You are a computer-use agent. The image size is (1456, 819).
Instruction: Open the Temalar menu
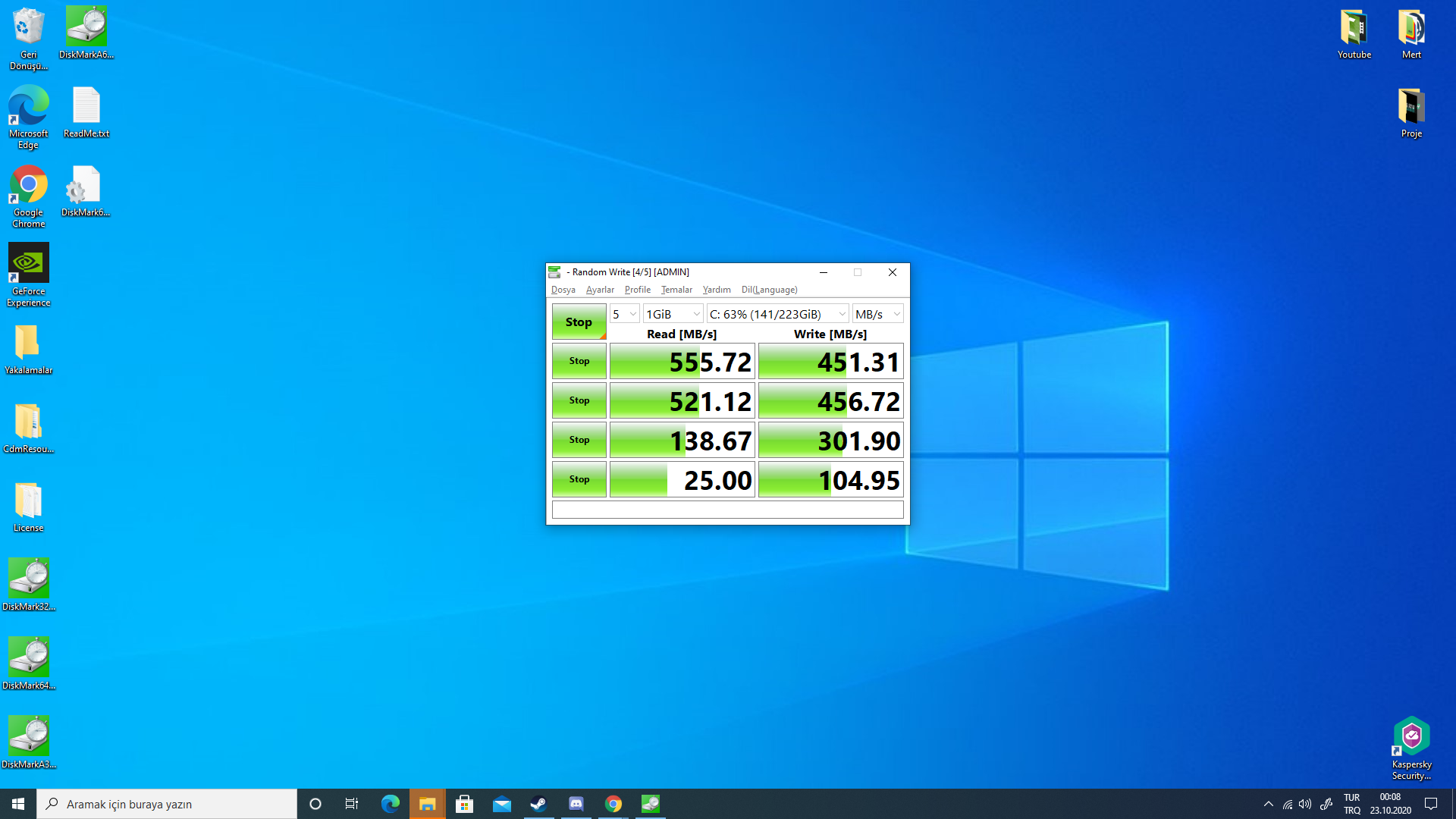point(676,290)
